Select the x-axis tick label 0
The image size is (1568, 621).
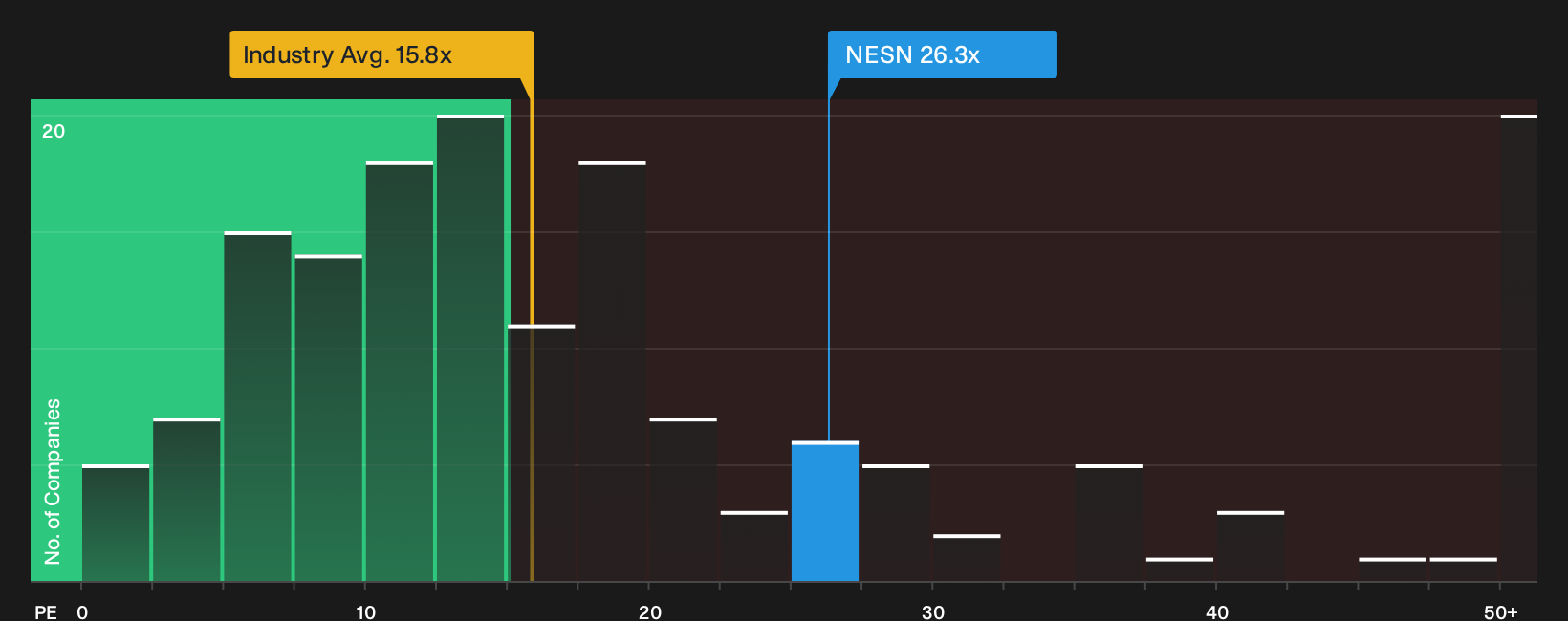pos(82,612)
